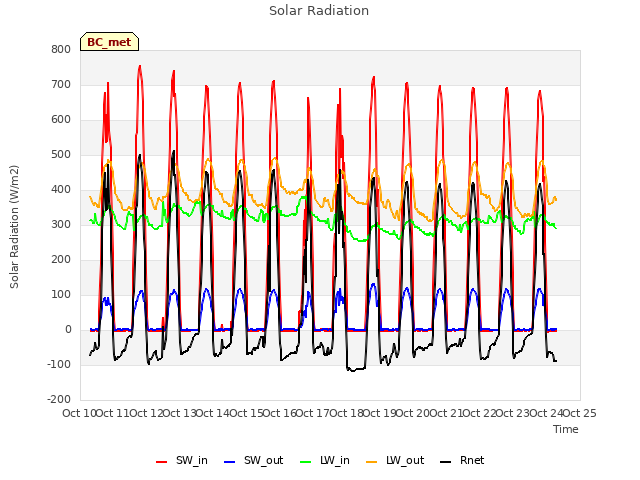Toggle the Rnet legend entry
The image size is (640, 480).
[462, 460]
